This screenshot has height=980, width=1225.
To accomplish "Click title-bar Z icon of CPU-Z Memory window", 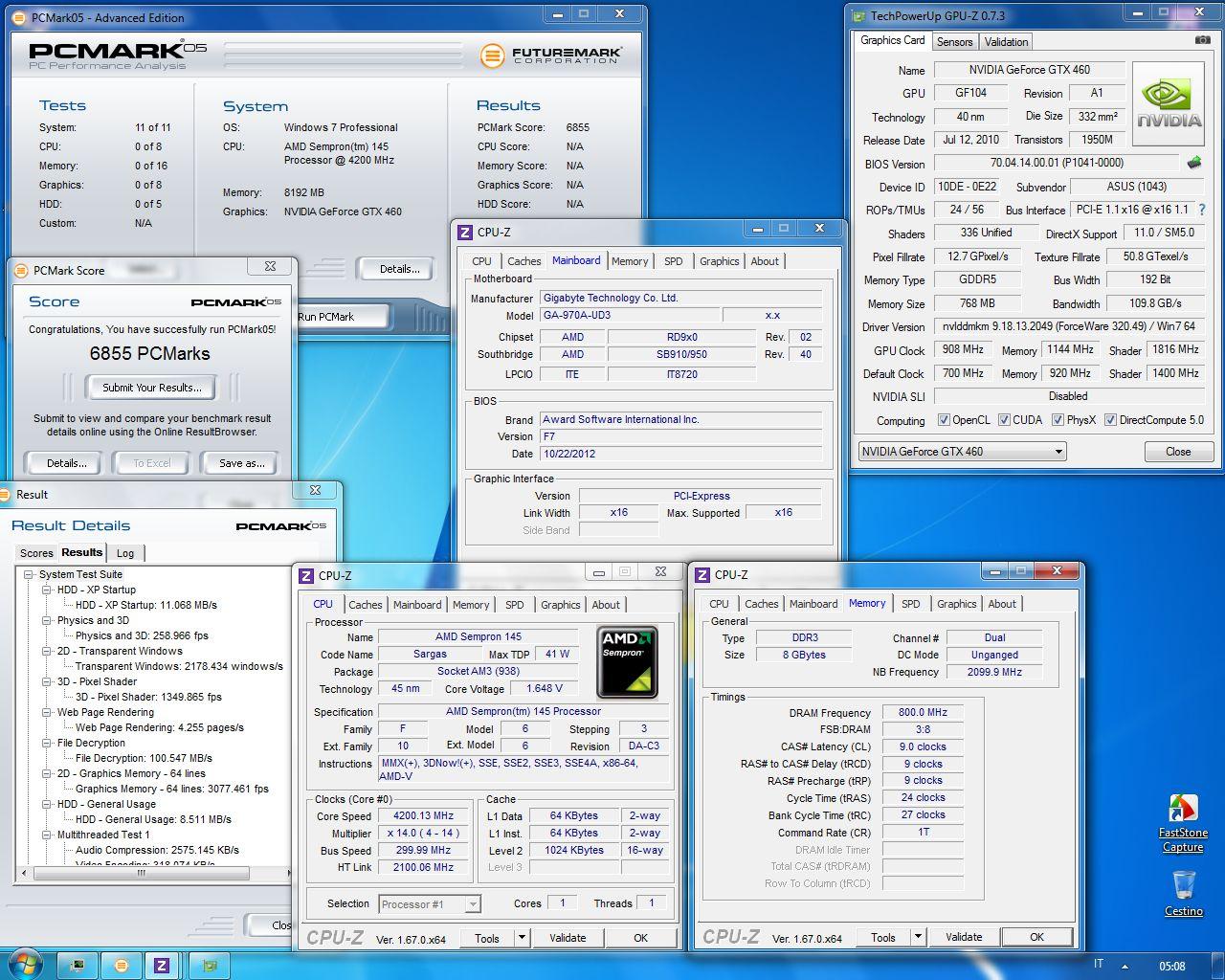I will click(702, 574).
